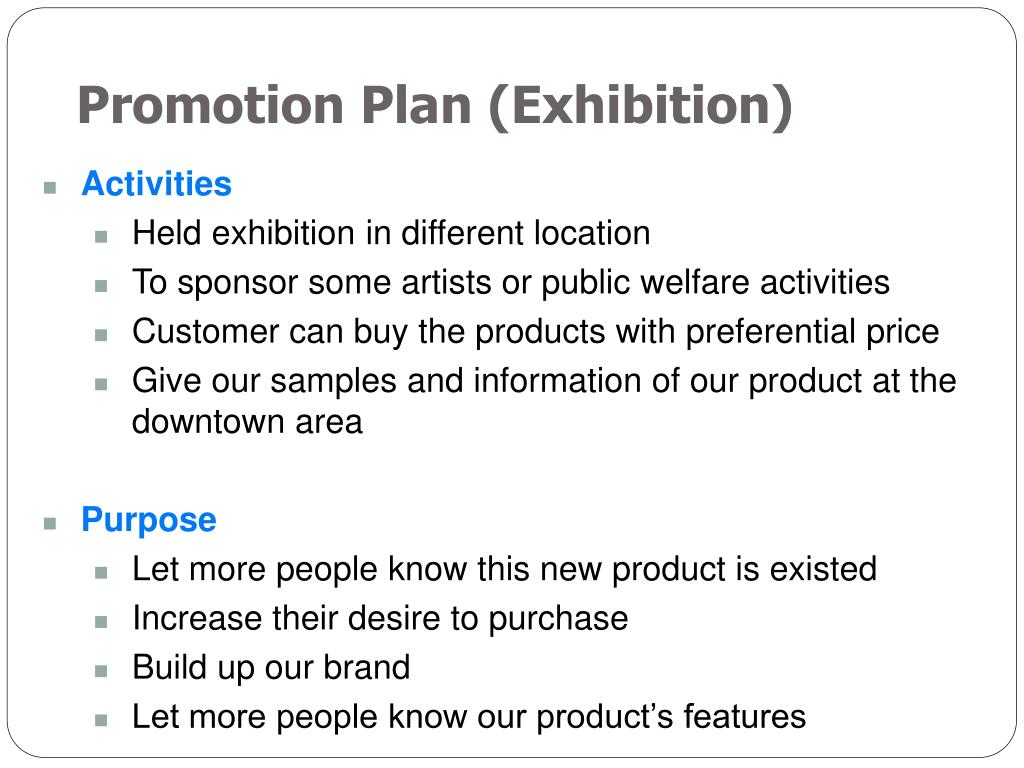Viewport: 1024px width, 768px height.
Task: Click the bullet before Increase their desire line
Action: pos(101,622)
